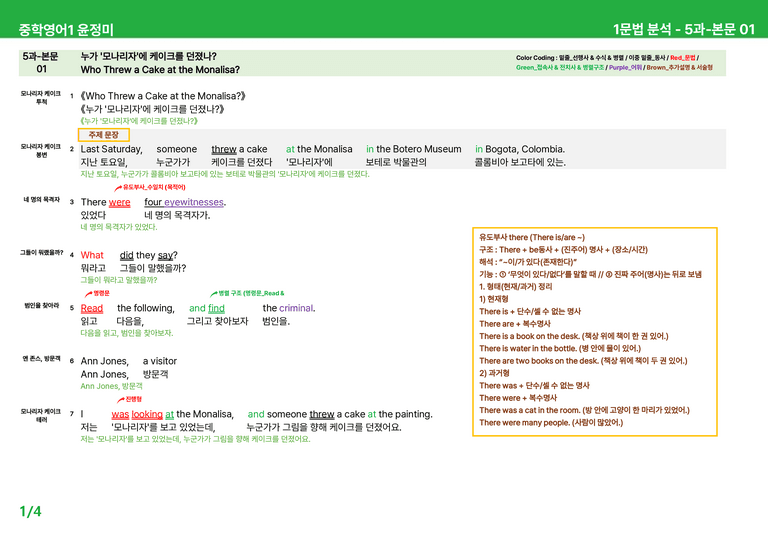Click the Korean gloss '네 명의 목격자가.'
Viewport: 768px width, 543px height.
click(177, 215)
